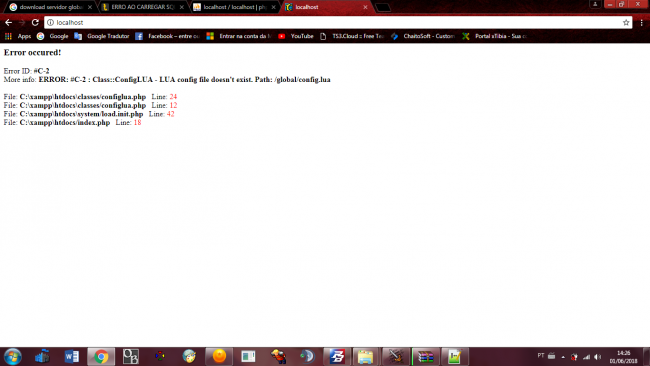Viewport: 650px width, 366px height.
Task: Open YouTube bookmark
Action: click(x=296, y=36)
